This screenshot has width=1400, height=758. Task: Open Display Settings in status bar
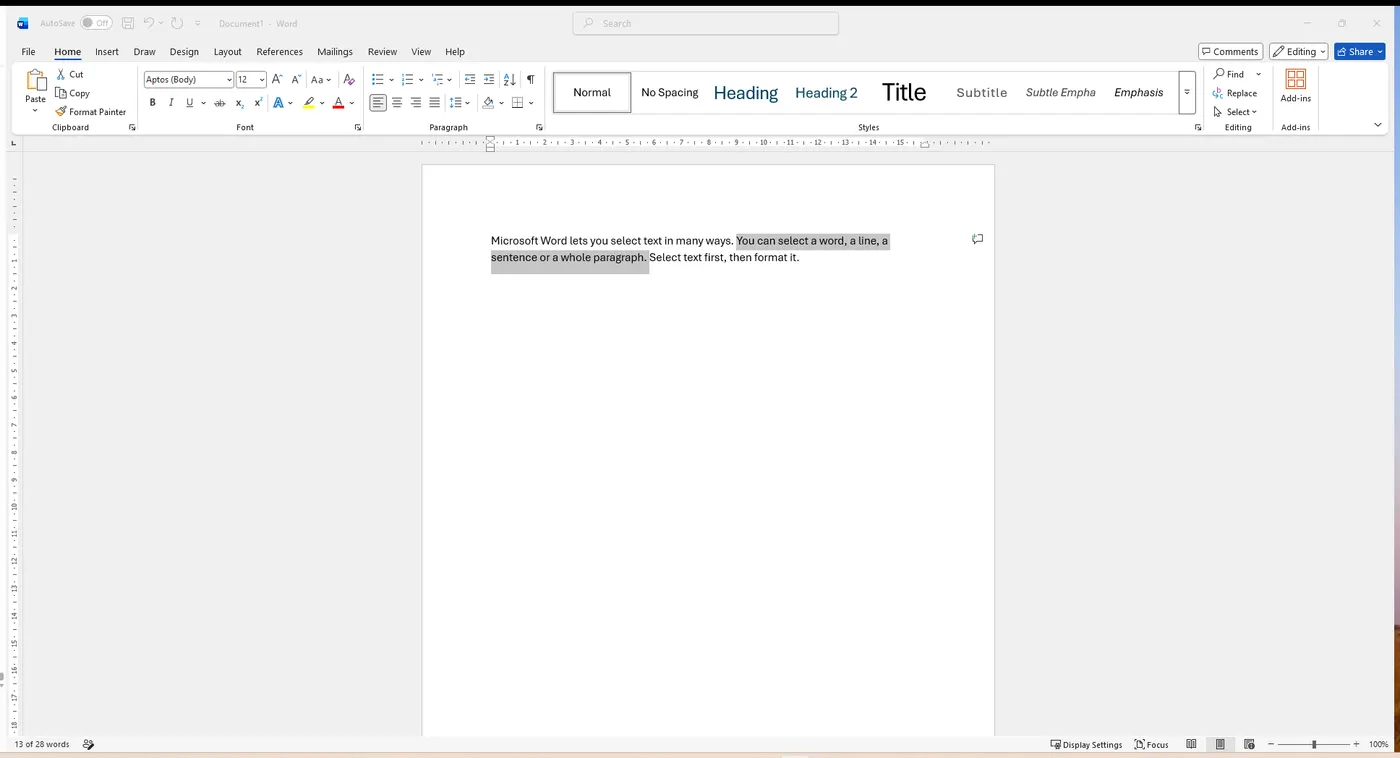[x=1086, y=744]
